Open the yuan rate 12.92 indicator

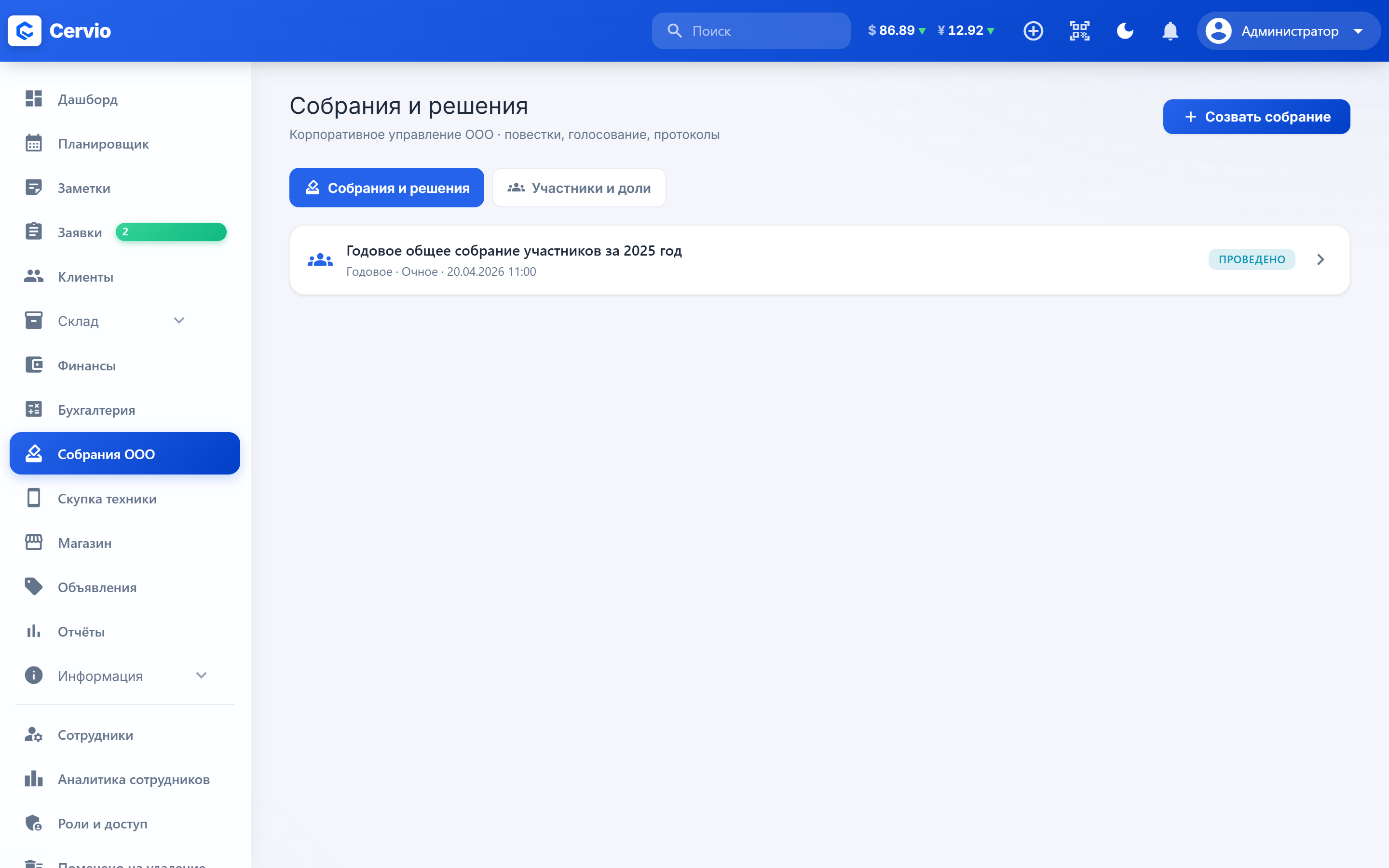[x=966, y=30]
